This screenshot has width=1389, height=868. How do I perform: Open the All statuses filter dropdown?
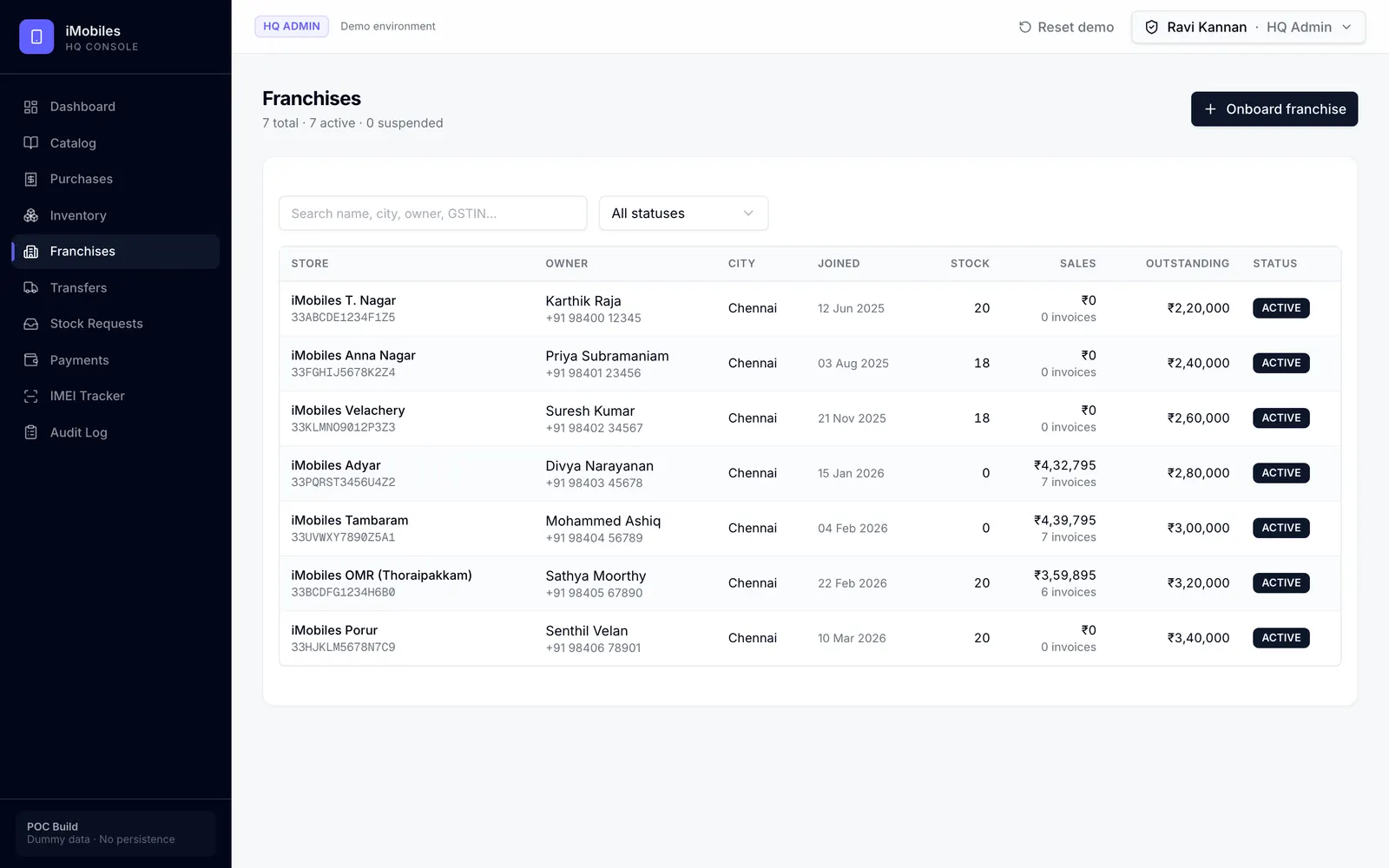click(683, 214)
